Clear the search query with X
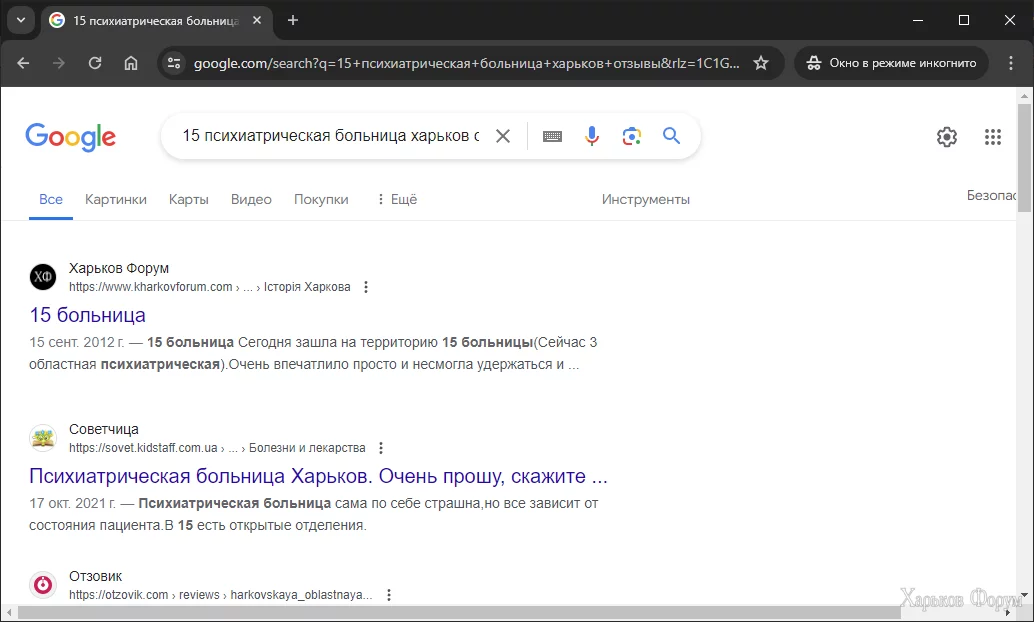Image resolution: width=1034 pixels, height=622 pixels. pos(502,136)
